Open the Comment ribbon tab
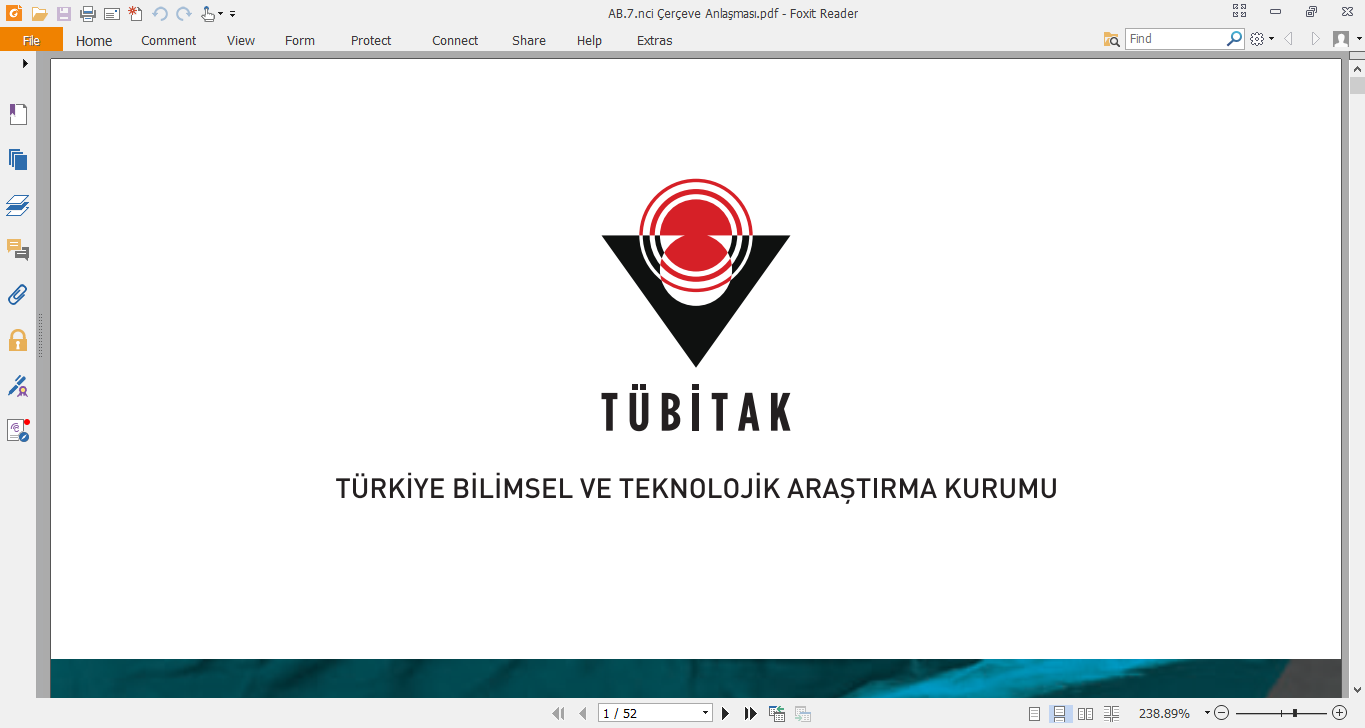This screenshot has height=728, width=1365. (x=168, y=41)
